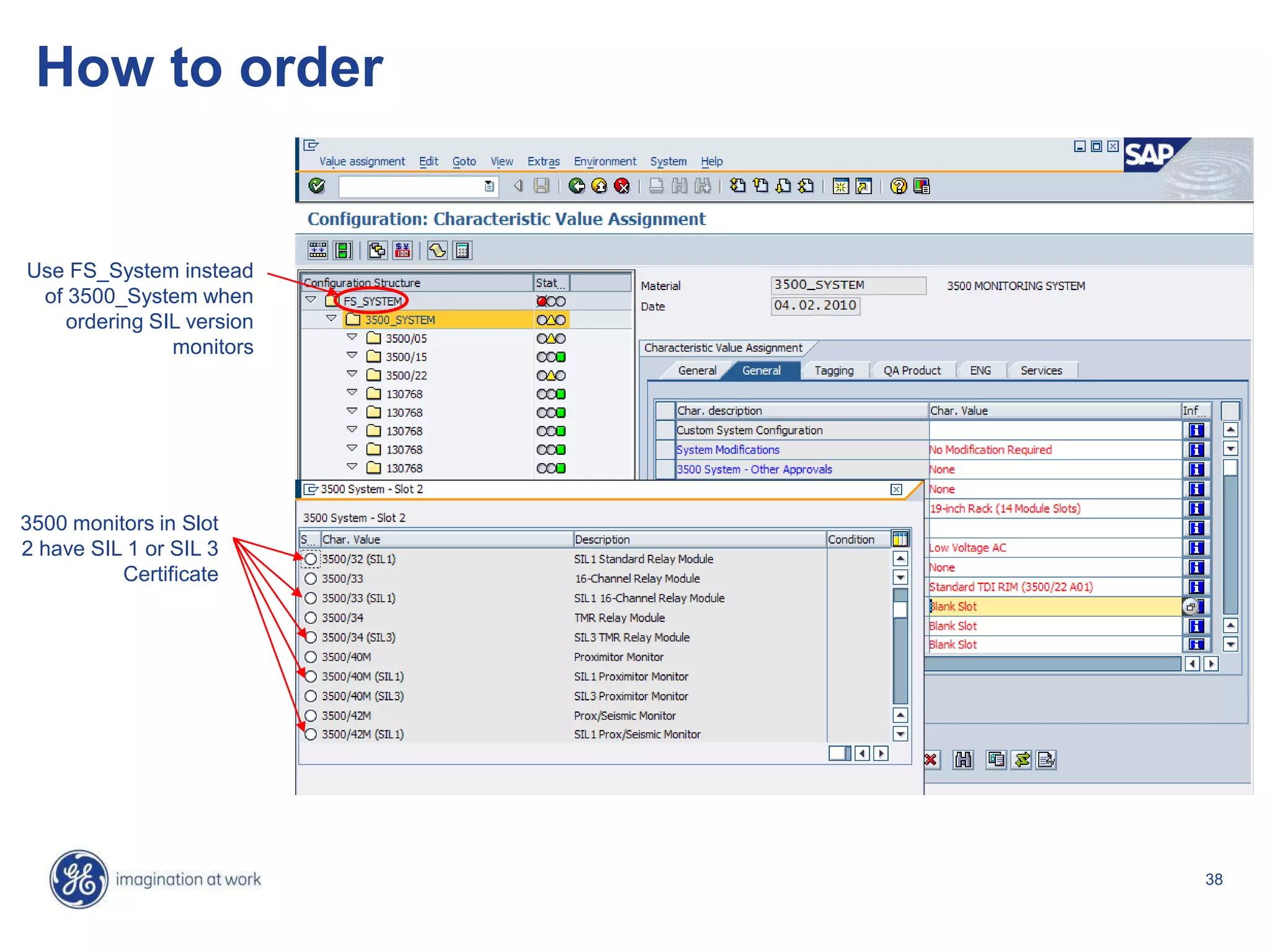Viewport: 1270px width, 952px height.
Task: Click the red delete X button at panel bottom
Action: [x=931, y=759]
